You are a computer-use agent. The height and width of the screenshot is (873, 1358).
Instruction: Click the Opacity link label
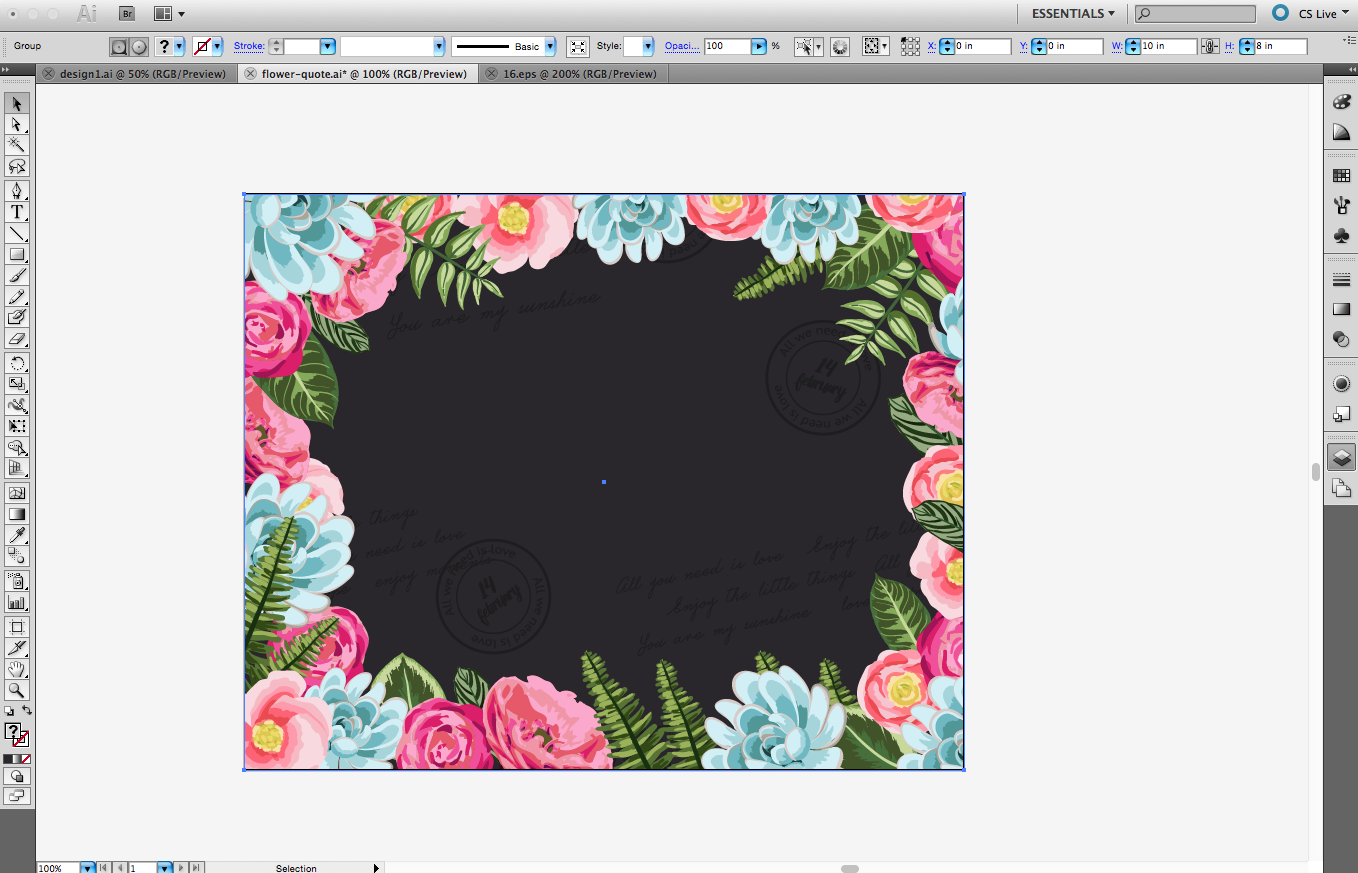point(682,47)
